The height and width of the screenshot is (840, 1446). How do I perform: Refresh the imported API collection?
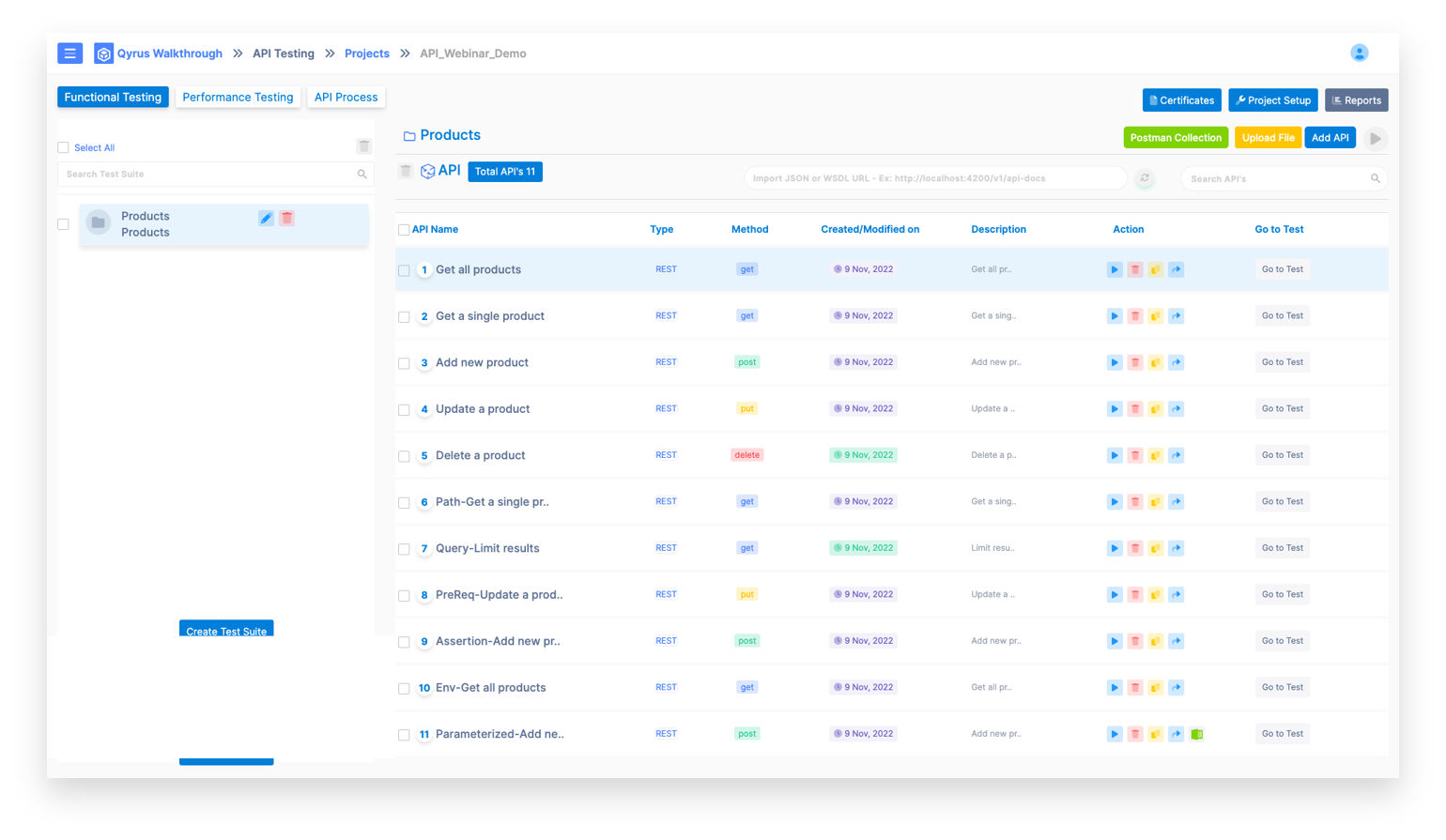pyautogui.click(x=1145, y=178)
